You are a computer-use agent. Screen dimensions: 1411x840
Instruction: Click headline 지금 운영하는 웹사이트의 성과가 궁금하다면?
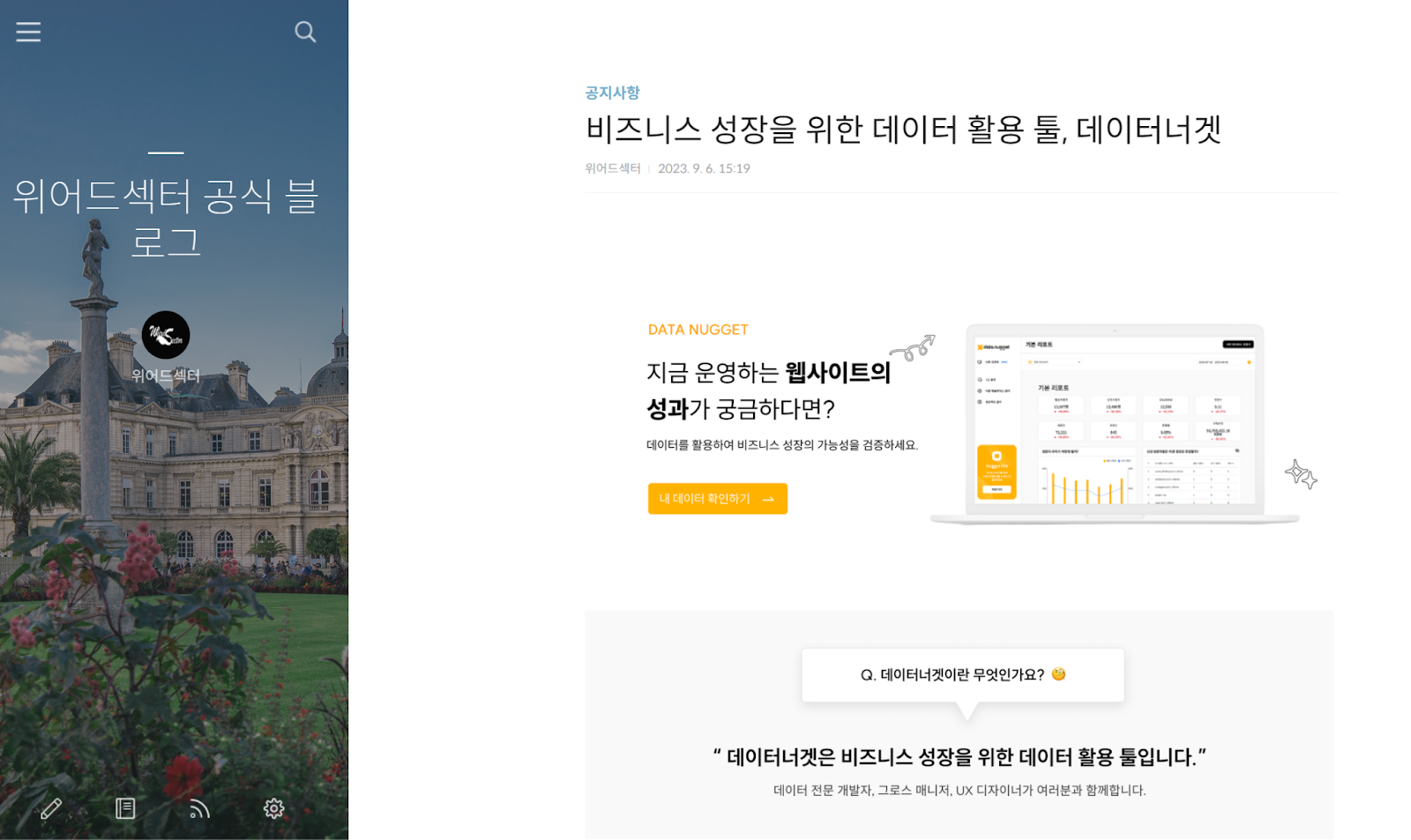769,390
